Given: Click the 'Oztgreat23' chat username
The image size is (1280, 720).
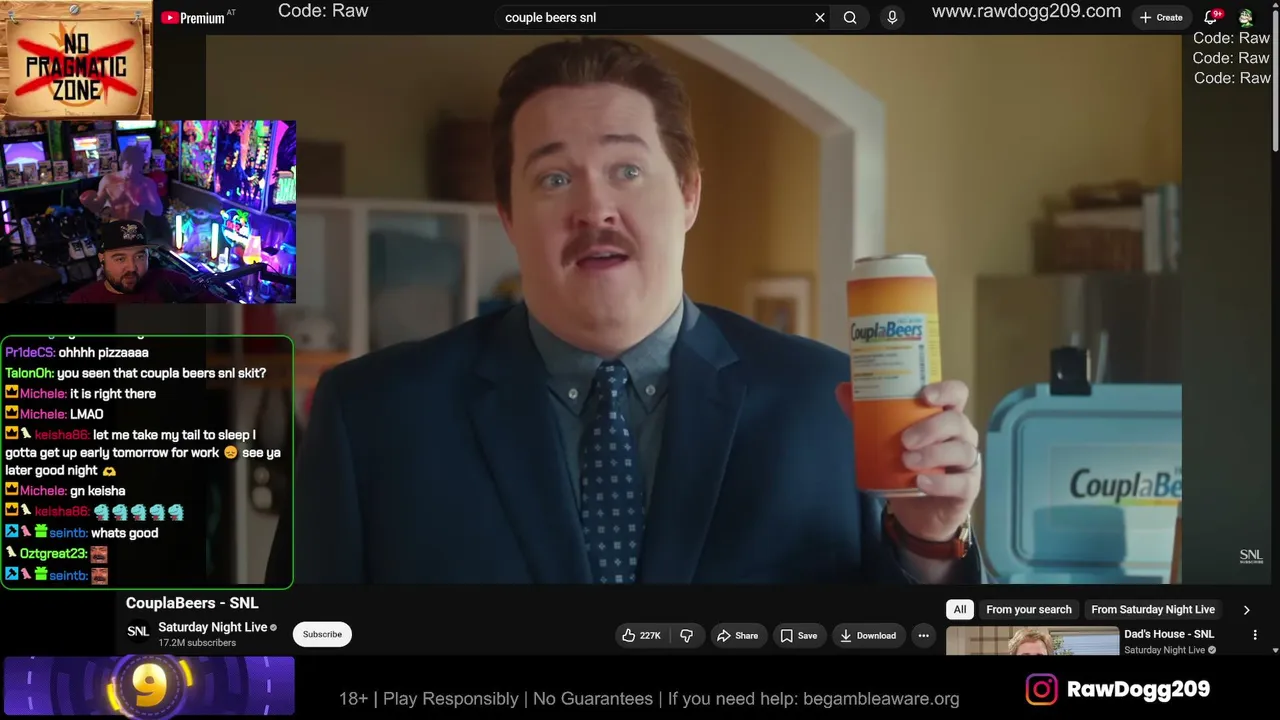Looking at the screenshot, I should [x=53, y=553].
